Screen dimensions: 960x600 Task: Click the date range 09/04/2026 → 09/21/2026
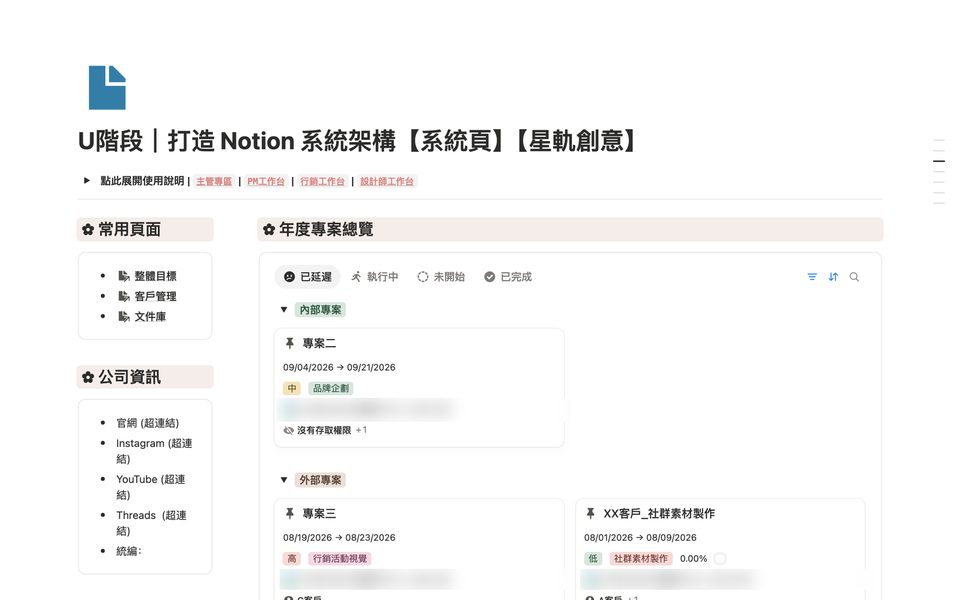(339, 367)
